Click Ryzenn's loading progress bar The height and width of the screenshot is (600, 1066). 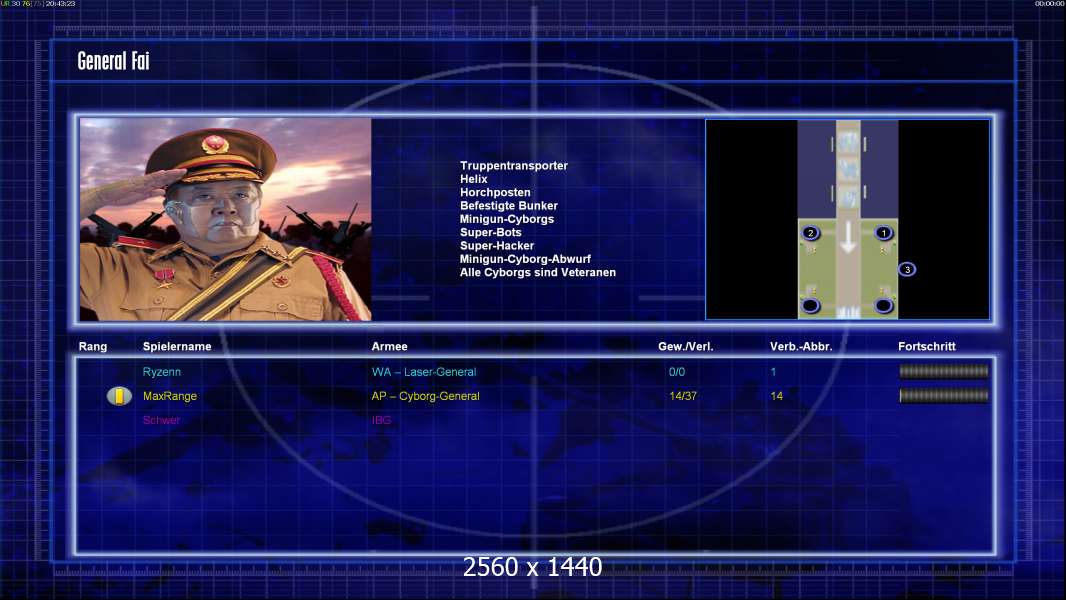pos(944,371)
